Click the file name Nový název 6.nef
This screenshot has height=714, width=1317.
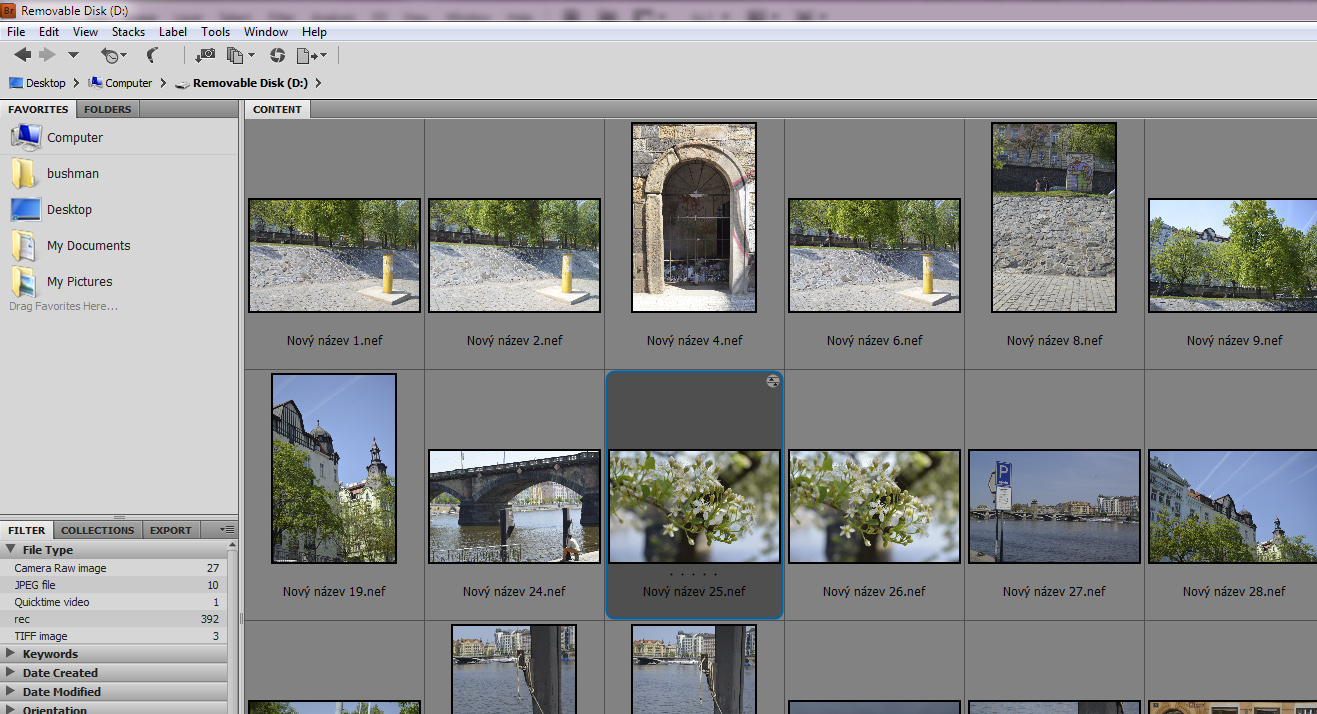point(874,341)
